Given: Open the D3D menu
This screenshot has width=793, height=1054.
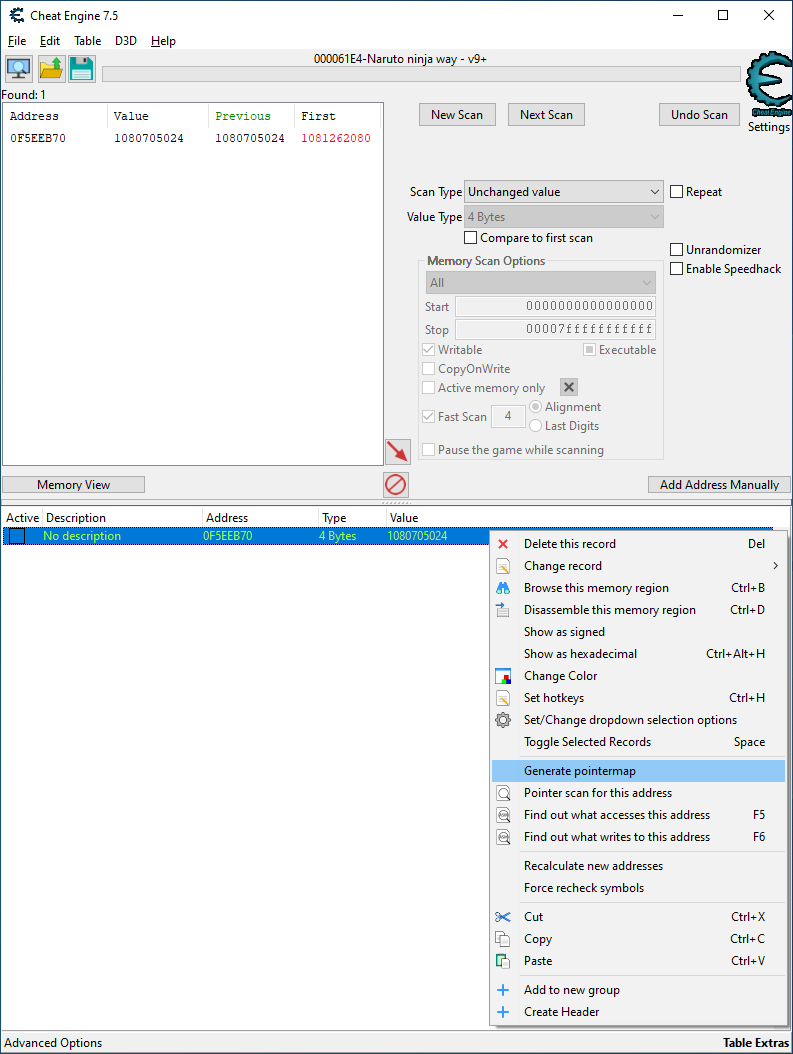Looking at the screenshot, I should [126, 41].
